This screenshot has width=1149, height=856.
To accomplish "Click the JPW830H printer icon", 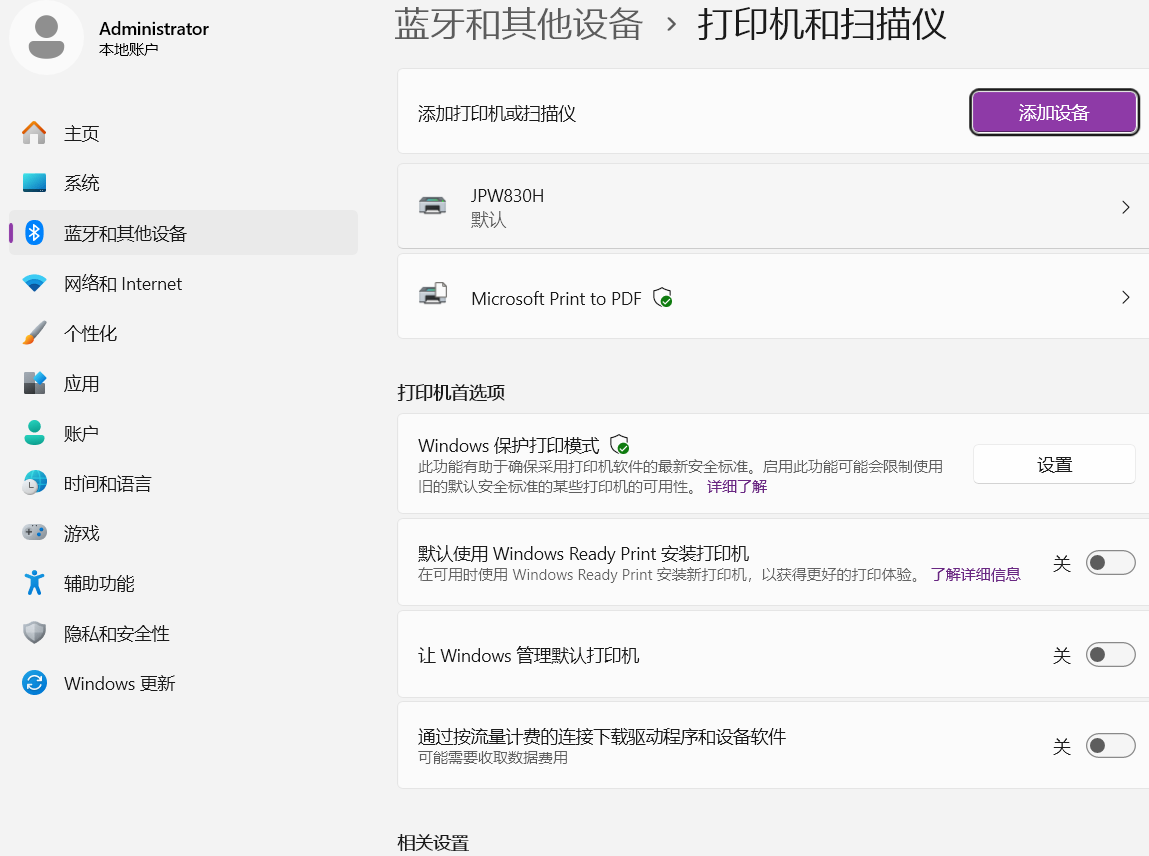I will [432, 205].
